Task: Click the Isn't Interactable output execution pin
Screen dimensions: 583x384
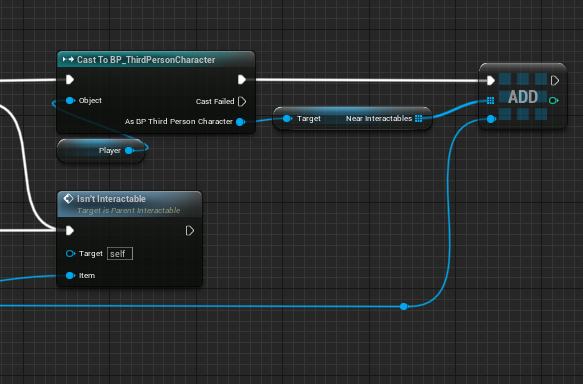Action: 190,230
